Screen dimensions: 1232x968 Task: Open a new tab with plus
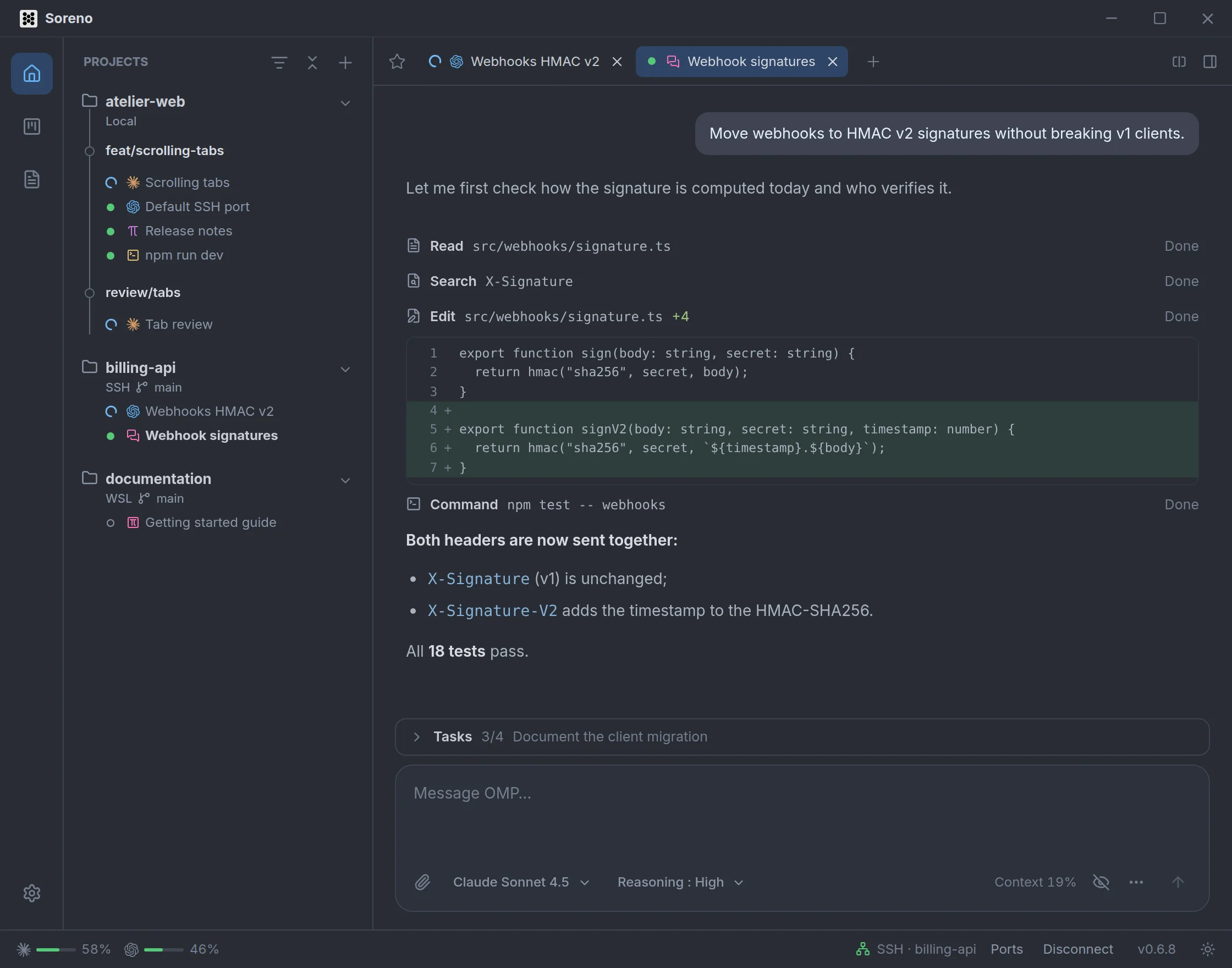point(873,61)
